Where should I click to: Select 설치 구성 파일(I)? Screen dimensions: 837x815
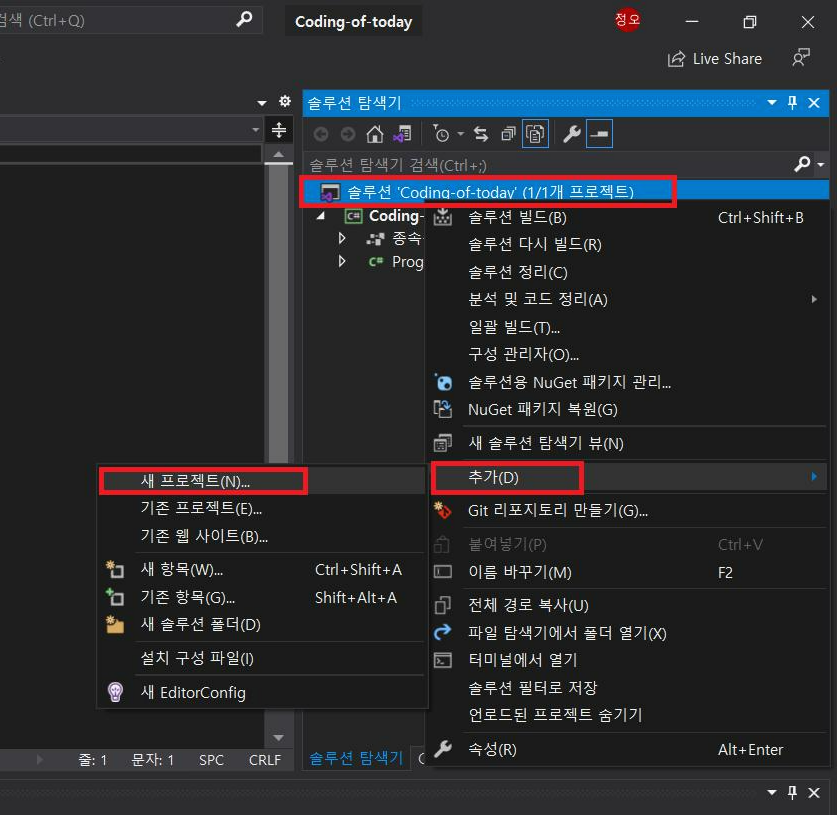[262, 658]
